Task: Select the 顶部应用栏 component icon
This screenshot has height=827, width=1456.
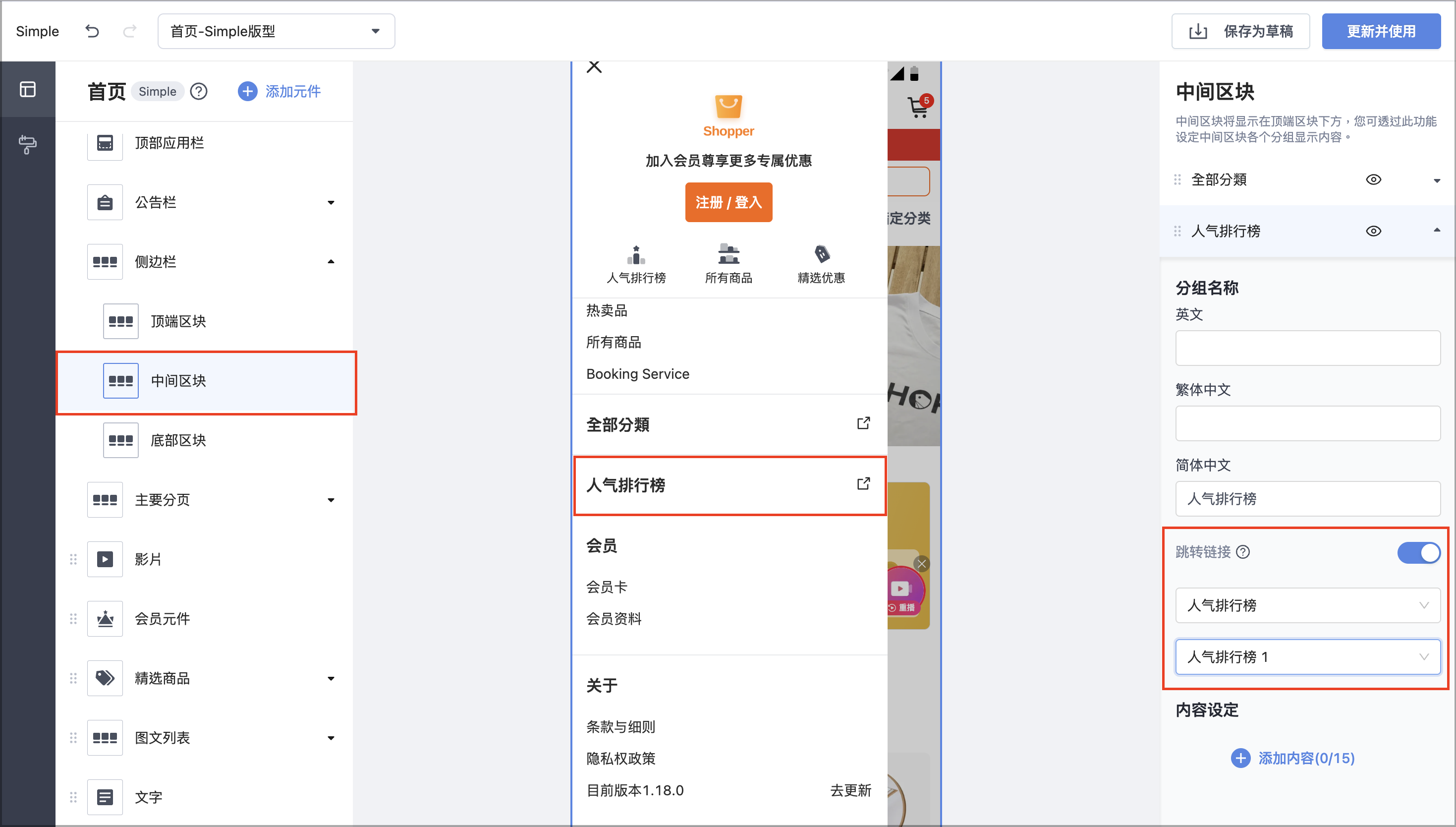Action: [x=105, y=143]
